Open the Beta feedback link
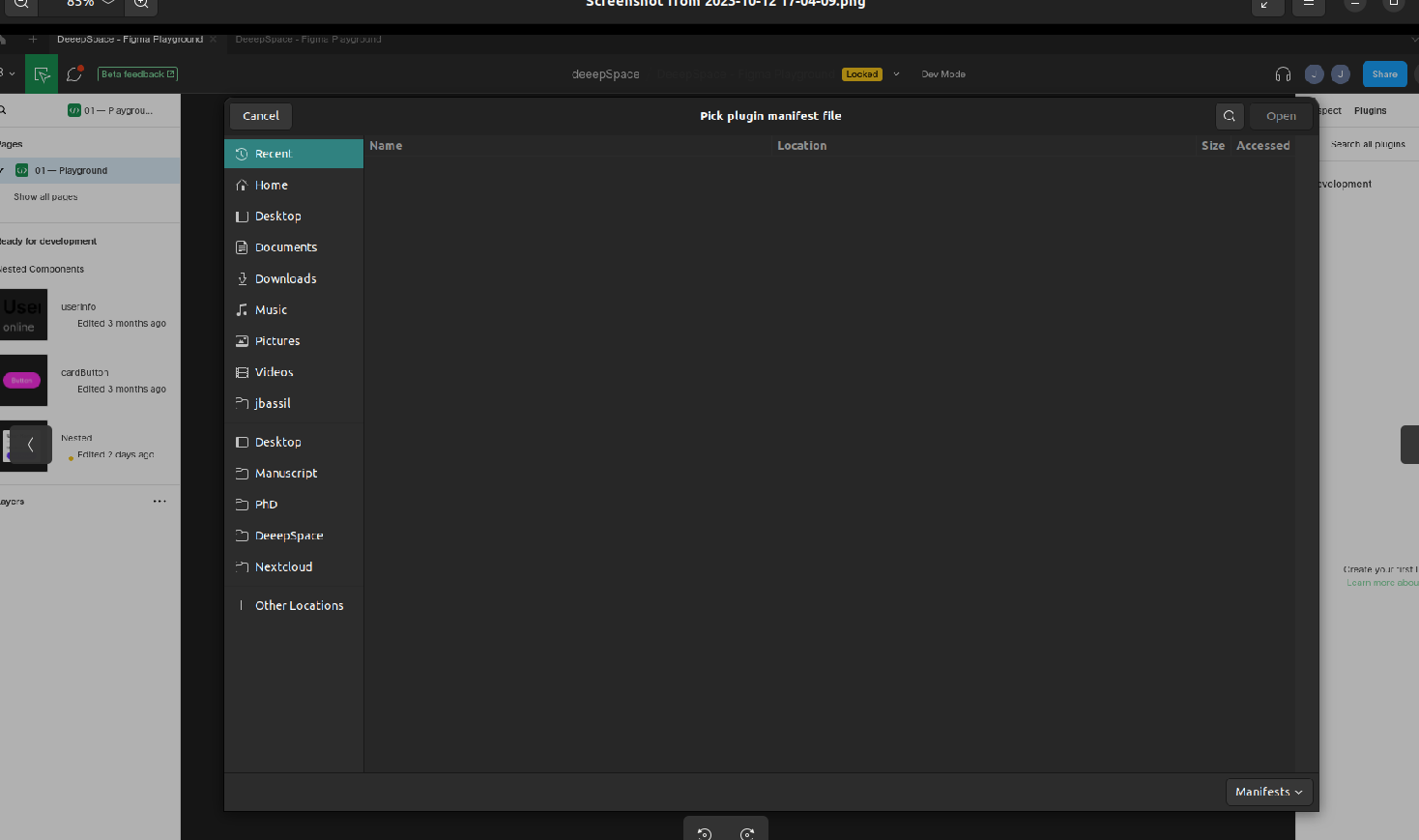The height and width of the screenshot is (840, 1419). tap(136, 73)
